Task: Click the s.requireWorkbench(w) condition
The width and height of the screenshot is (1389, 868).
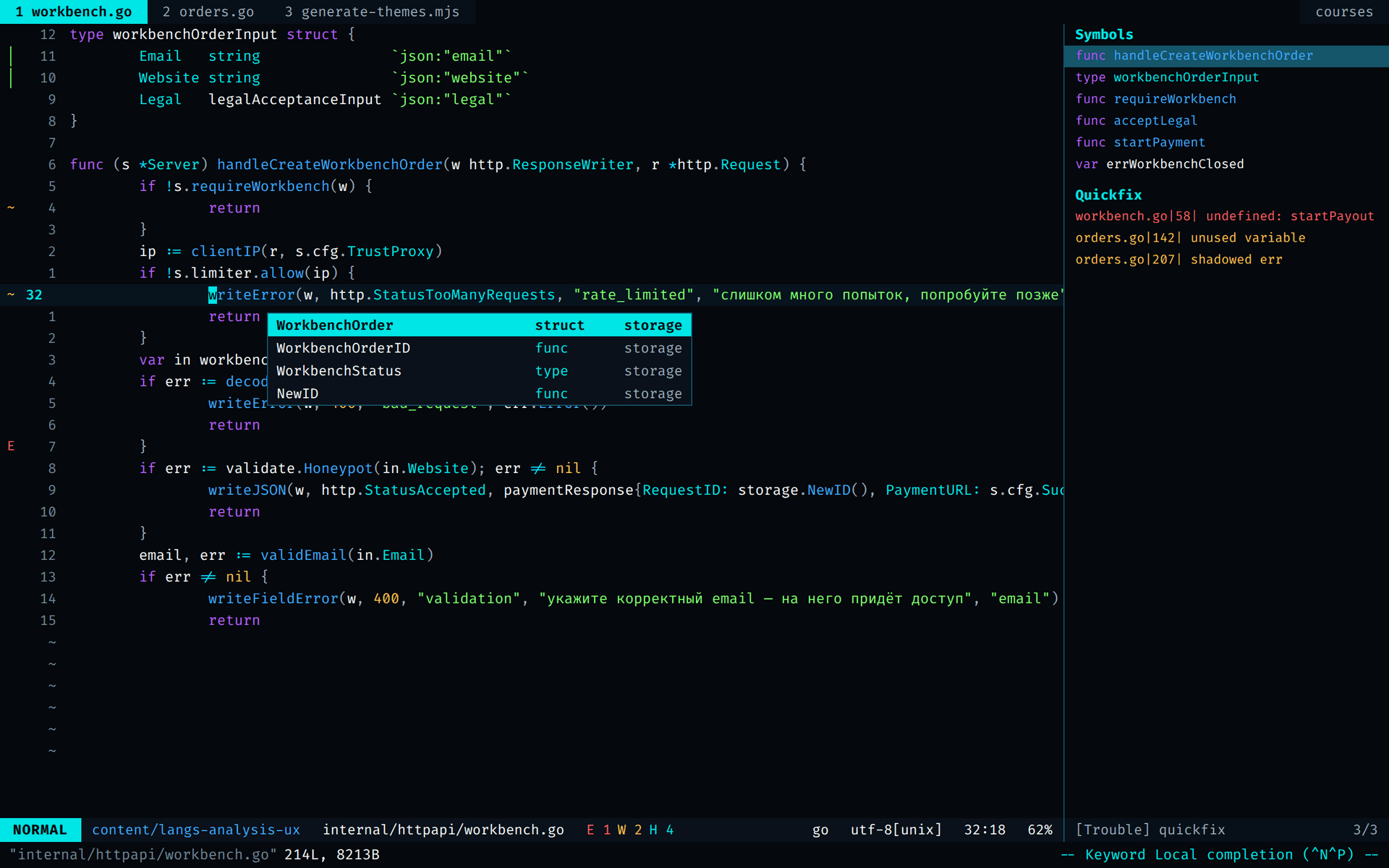Action: click(265, 186)
